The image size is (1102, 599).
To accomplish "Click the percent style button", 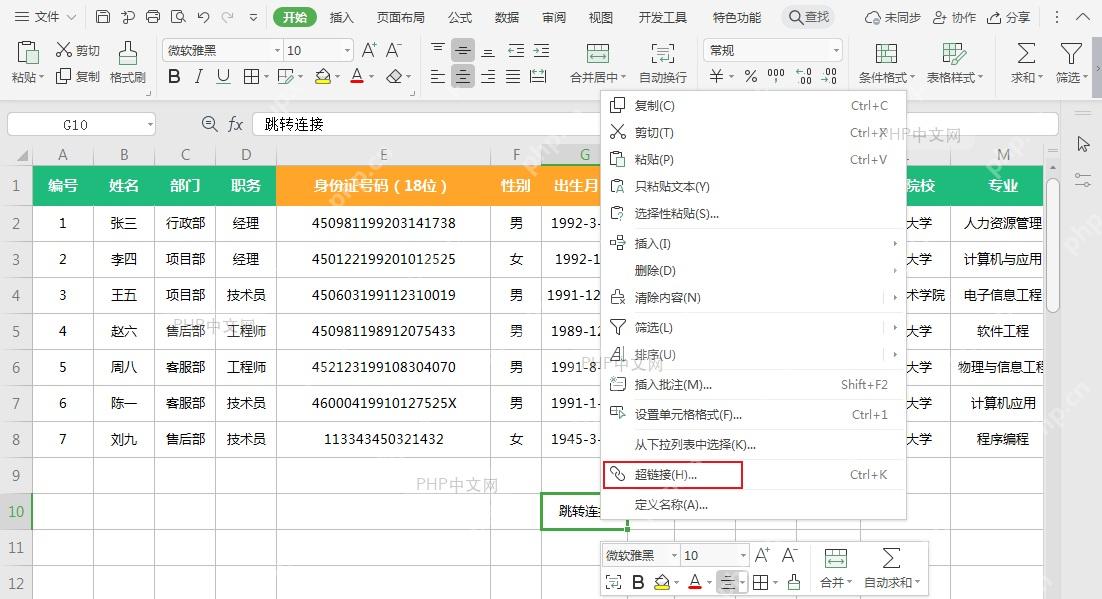I will (x=751, y=77).
